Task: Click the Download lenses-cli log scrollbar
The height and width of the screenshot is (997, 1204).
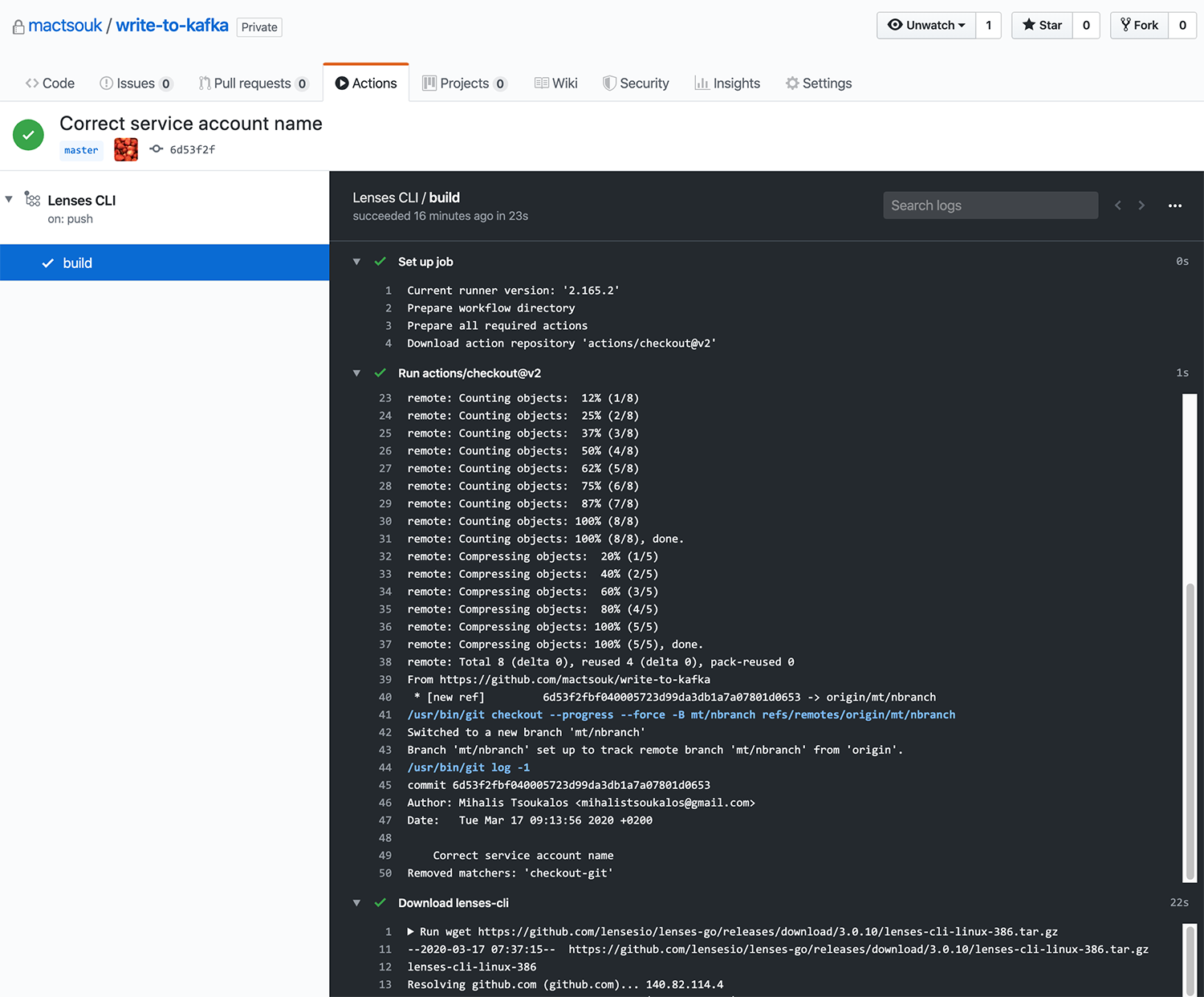Action: [x=1190, y=959]
